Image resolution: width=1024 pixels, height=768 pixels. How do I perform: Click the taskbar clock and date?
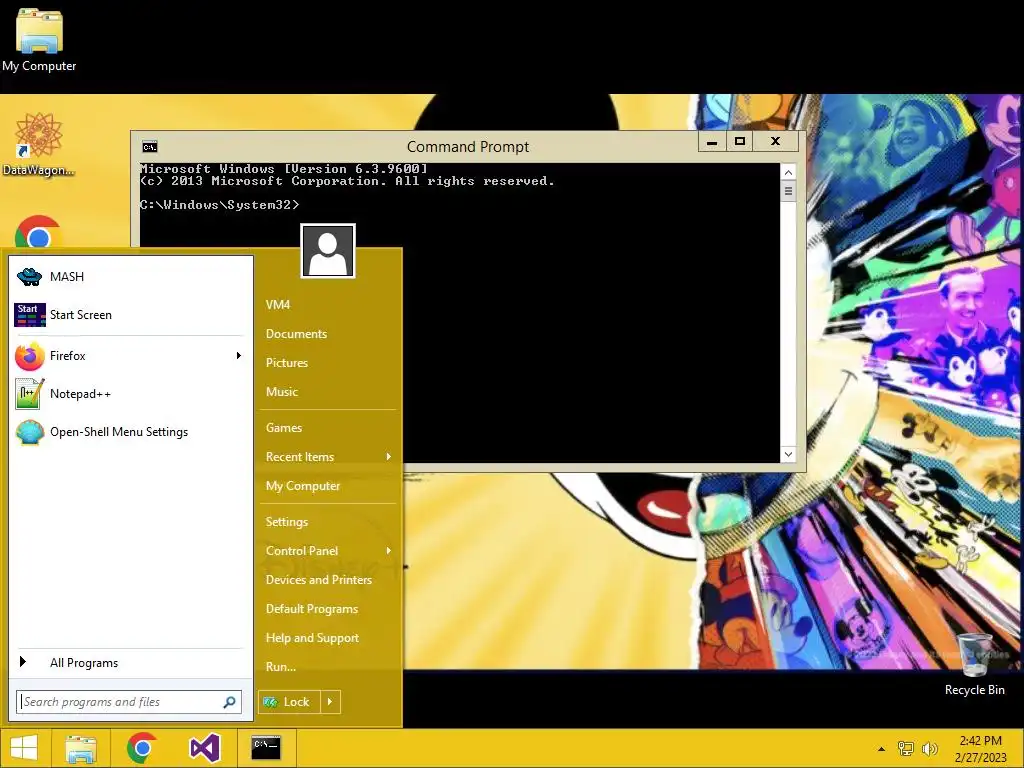980,749
